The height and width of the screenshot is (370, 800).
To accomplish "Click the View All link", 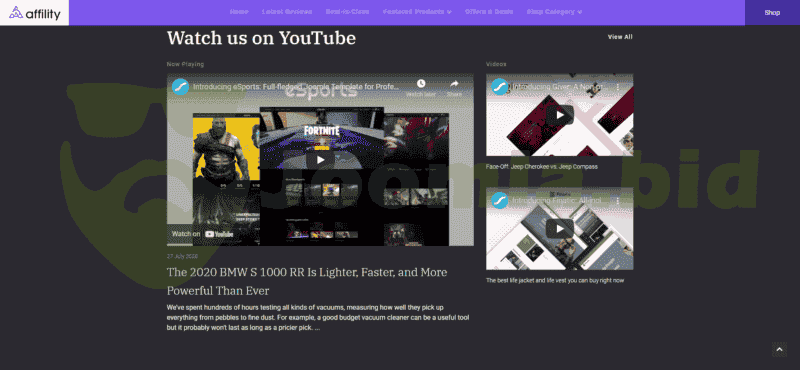I will pos(620,37).
